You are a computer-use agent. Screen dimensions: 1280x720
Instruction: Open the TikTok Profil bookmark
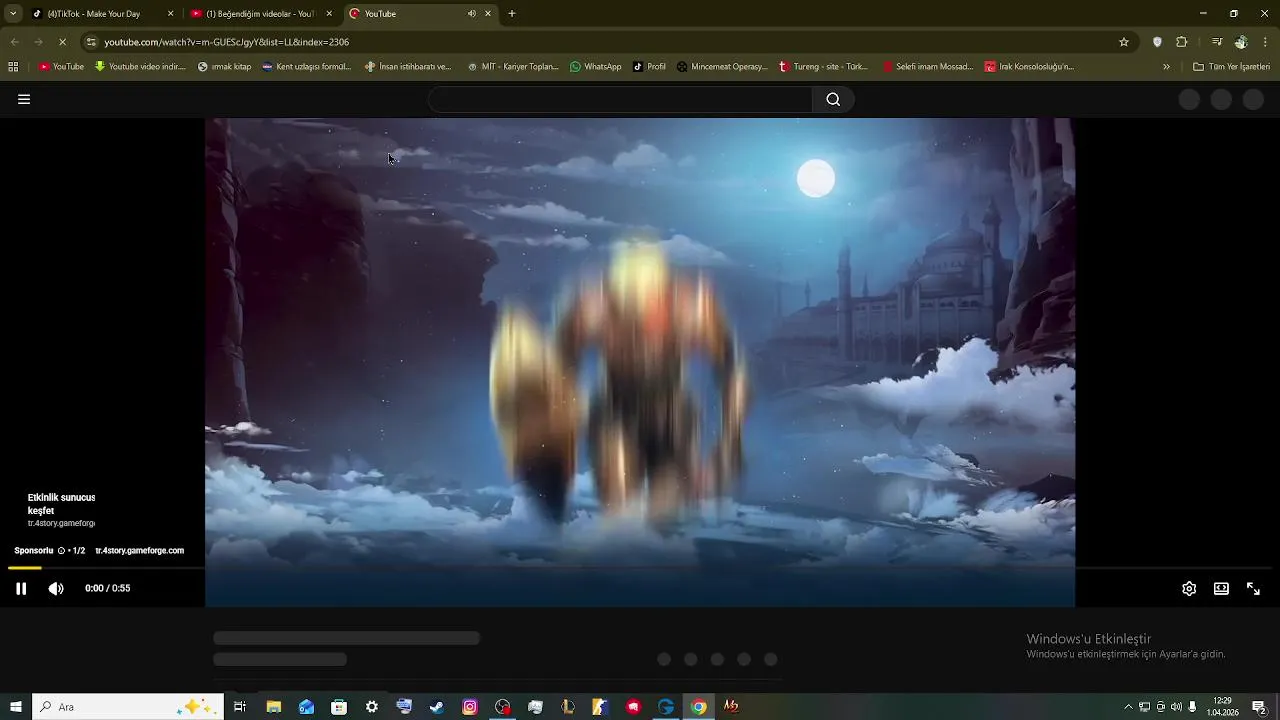[649, 67]
